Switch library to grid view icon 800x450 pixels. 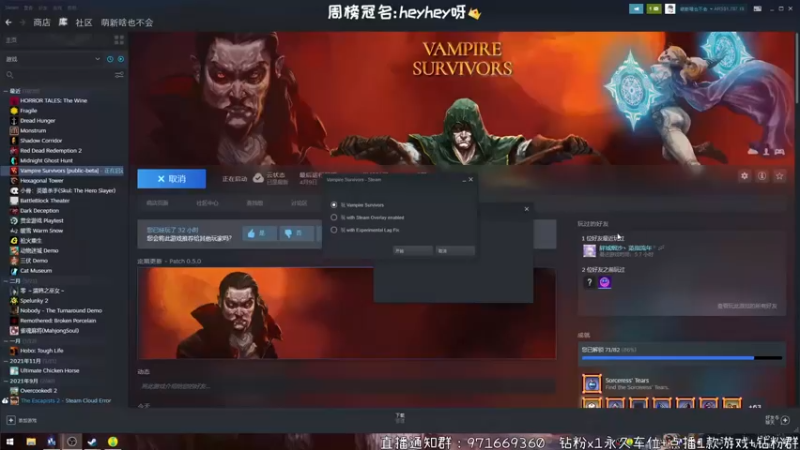[119, 40]
